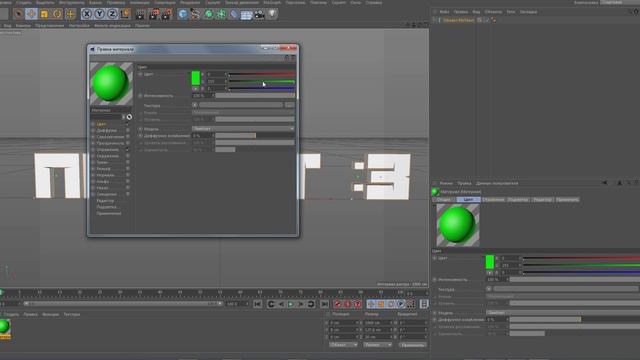This screenshot has width=640, height=360.
Task: Open color mode arrow under swatch
Action: point(196,88)
